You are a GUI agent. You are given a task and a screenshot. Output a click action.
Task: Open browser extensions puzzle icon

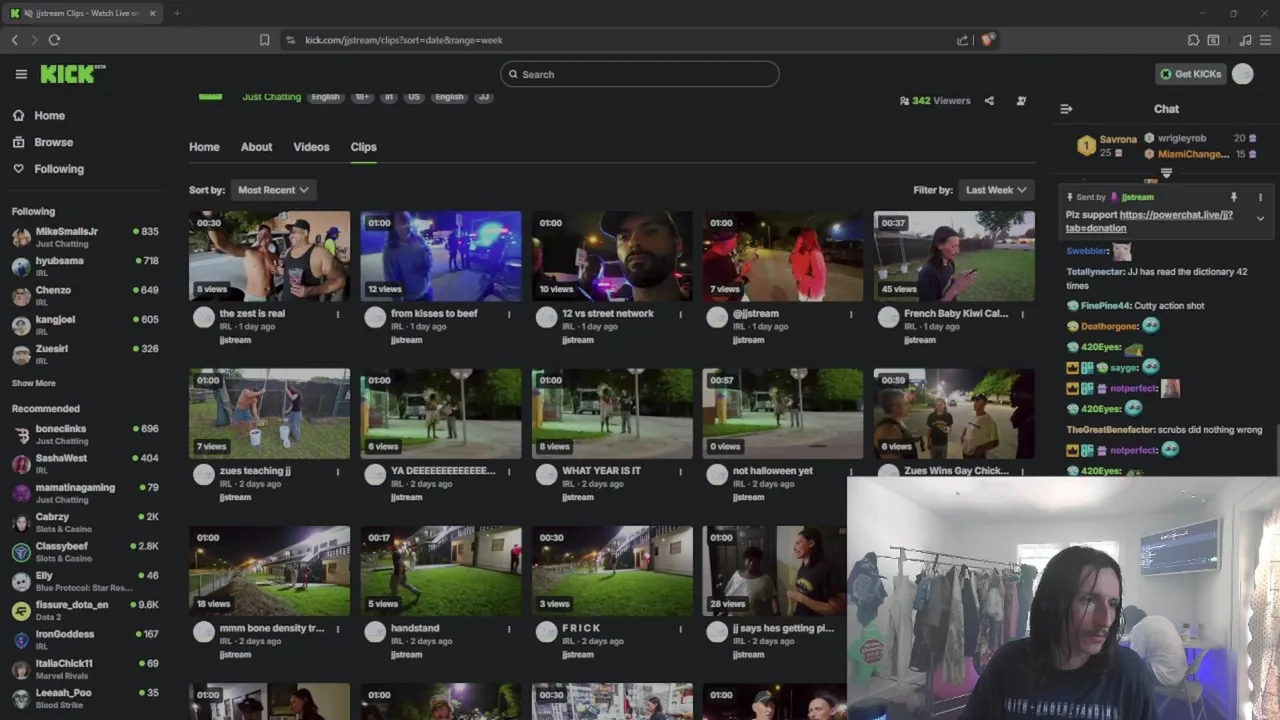tap(1193, 40)
